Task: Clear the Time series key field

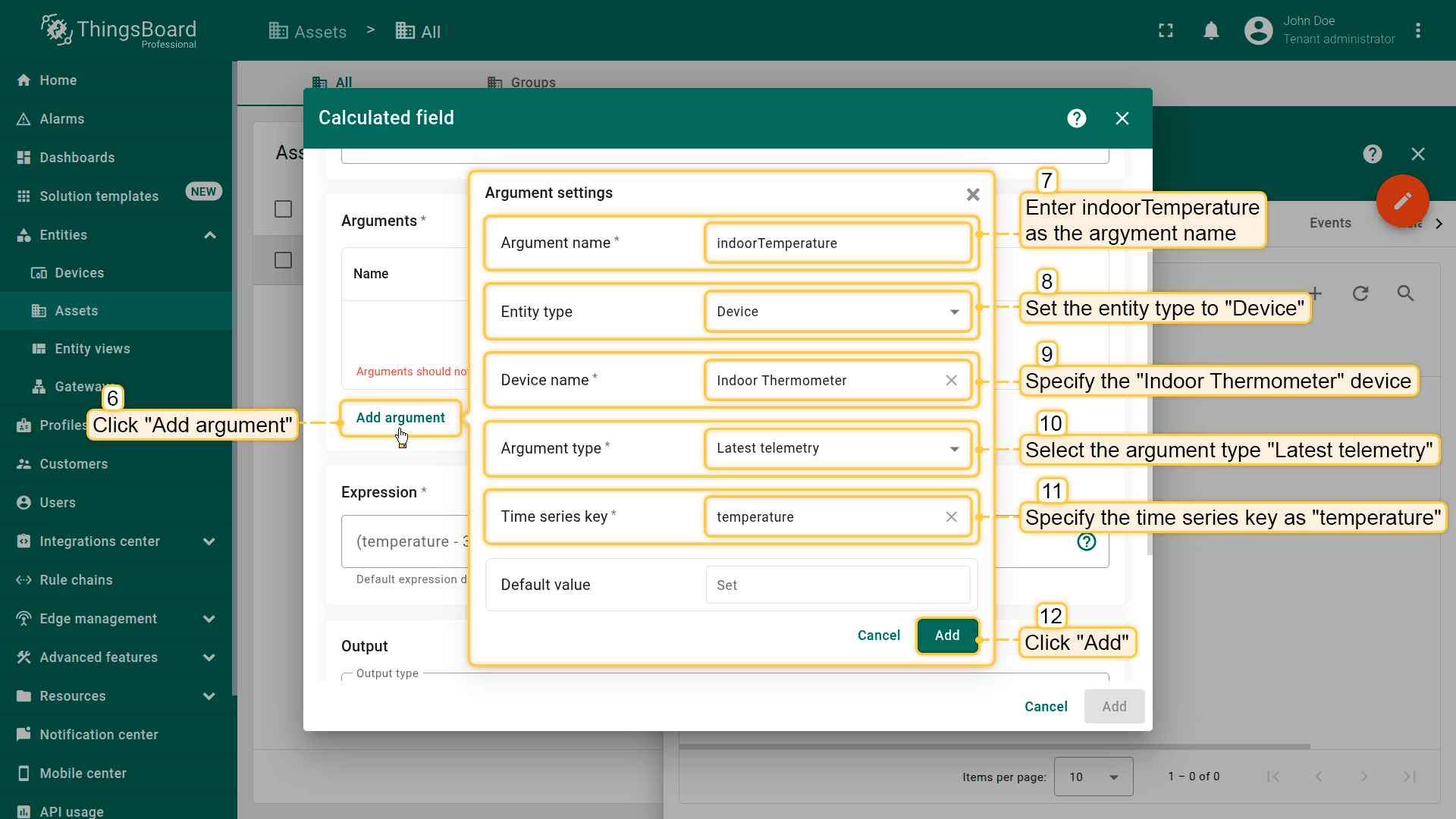Action: [951, 517]
